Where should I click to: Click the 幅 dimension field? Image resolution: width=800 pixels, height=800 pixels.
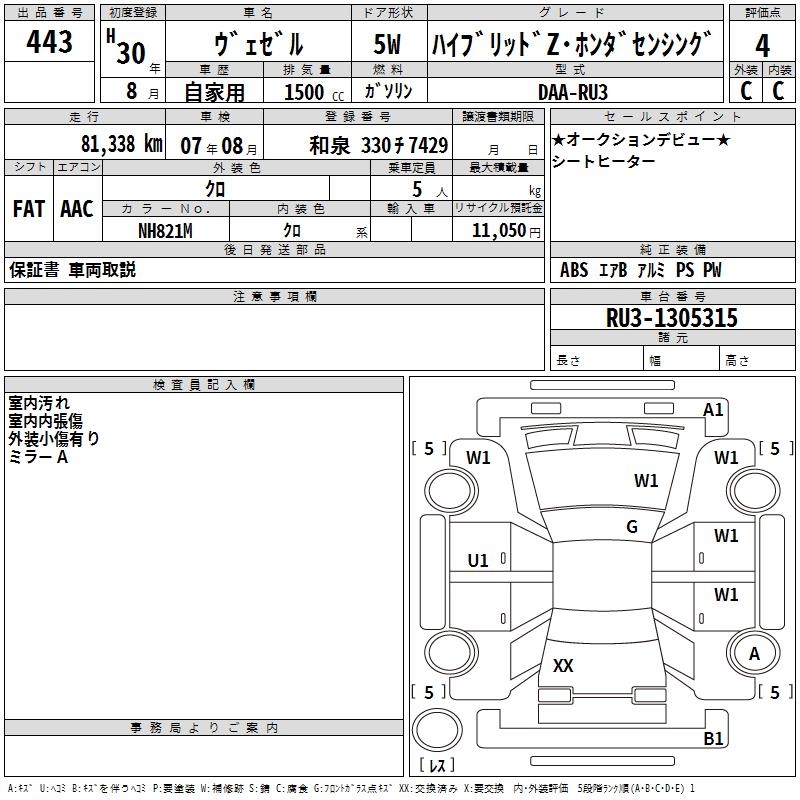point(681,359)
